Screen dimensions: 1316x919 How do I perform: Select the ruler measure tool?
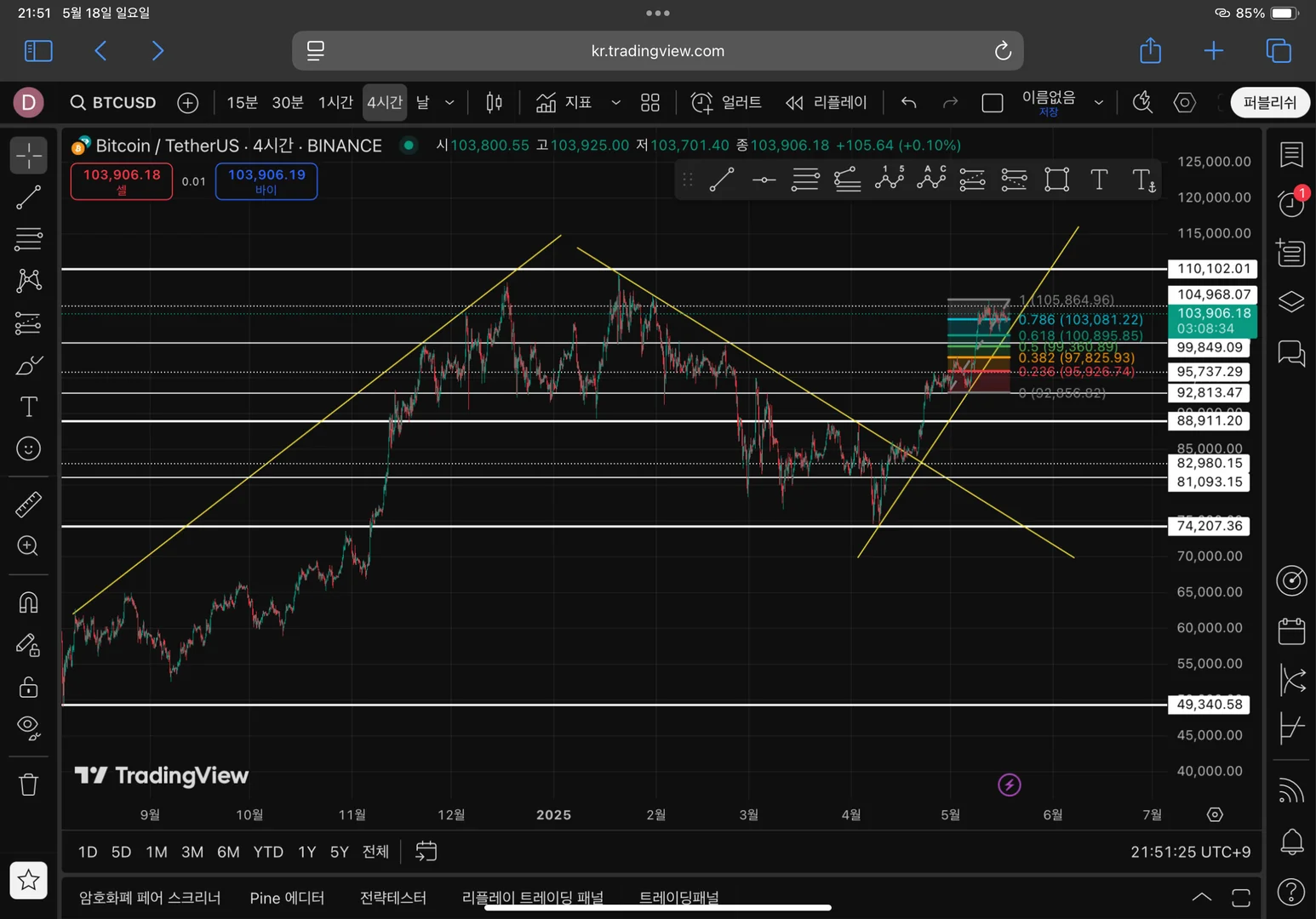click(28, 505)
